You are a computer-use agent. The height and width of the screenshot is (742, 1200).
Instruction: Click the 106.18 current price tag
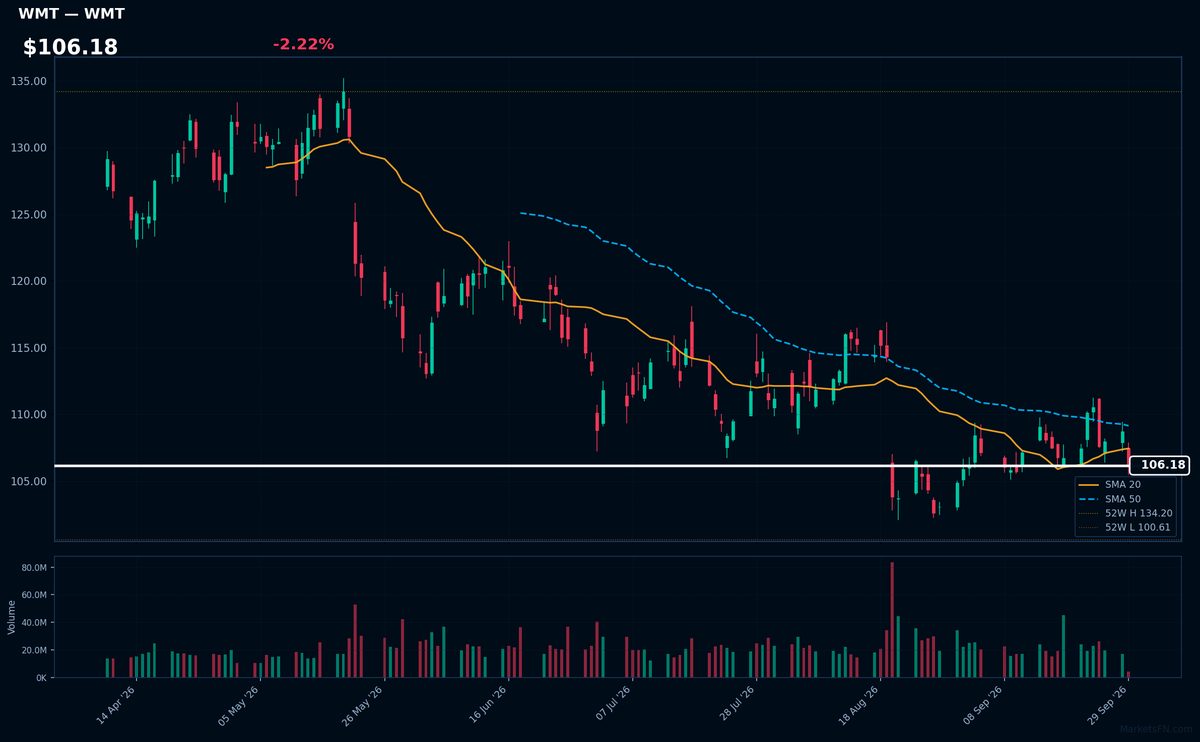point(1160,465)
